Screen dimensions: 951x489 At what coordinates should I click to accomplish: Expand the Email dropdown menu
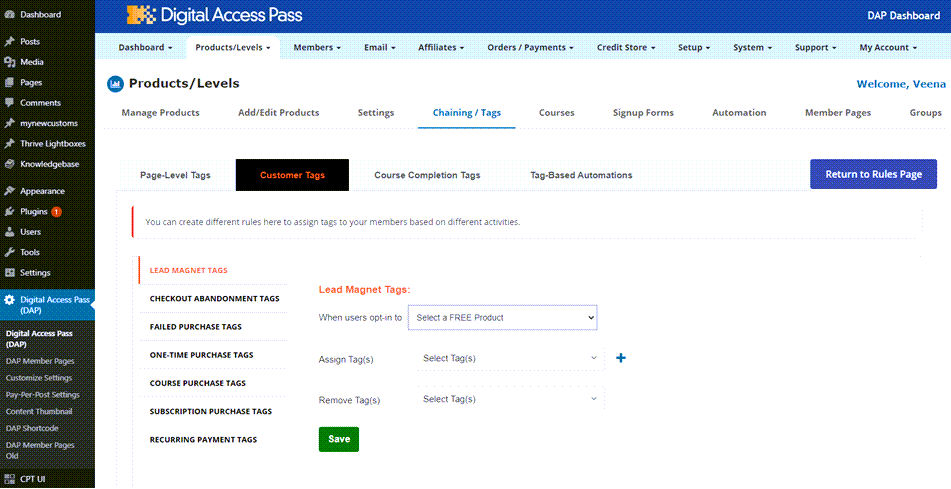[x=380, y=47]
